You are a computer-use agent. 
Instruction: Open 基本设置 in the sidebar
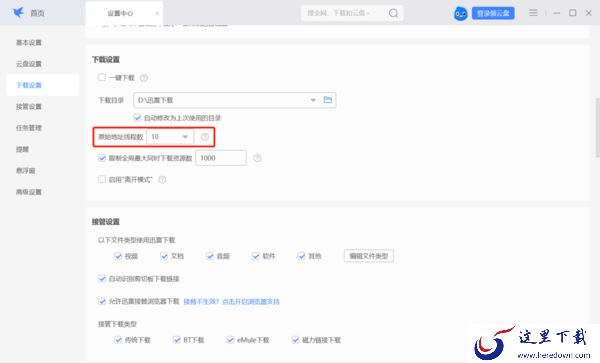[x=29, y=42]
